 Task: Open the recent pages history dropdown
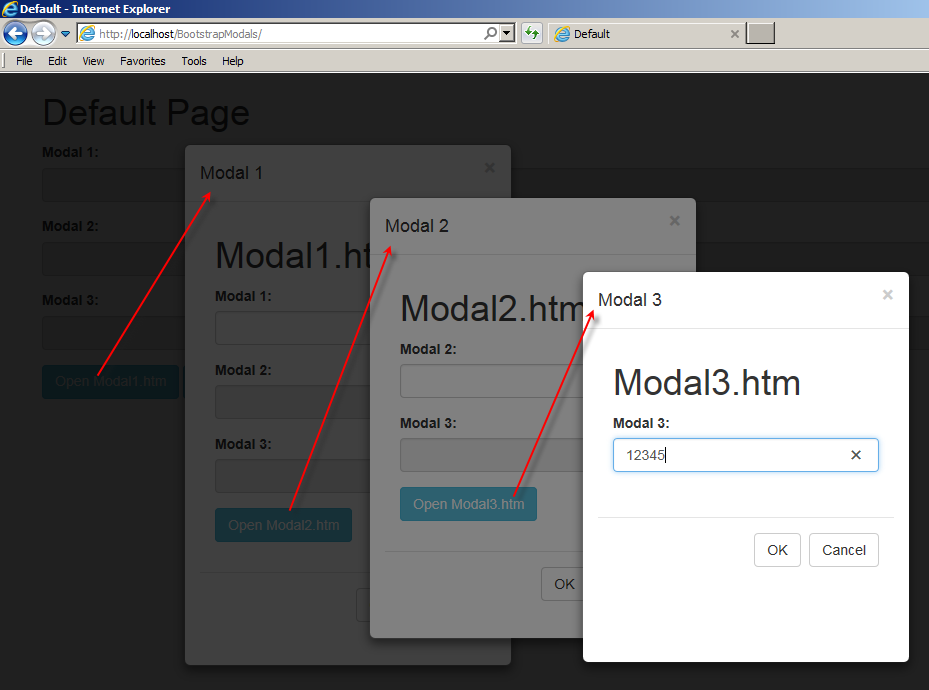point(66,34)
